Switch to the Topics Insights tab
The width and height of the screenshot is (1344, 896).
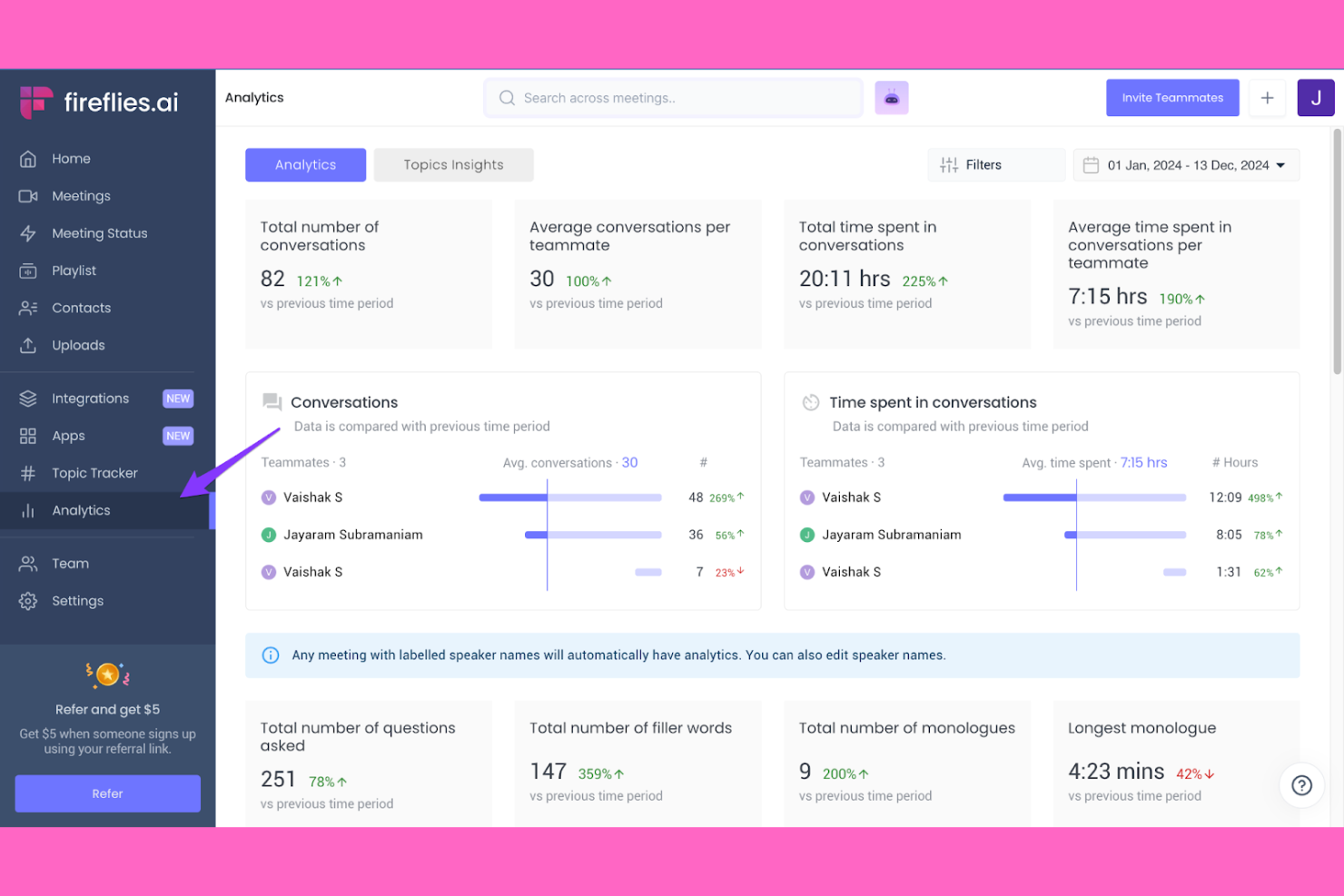tap(453, 164)
